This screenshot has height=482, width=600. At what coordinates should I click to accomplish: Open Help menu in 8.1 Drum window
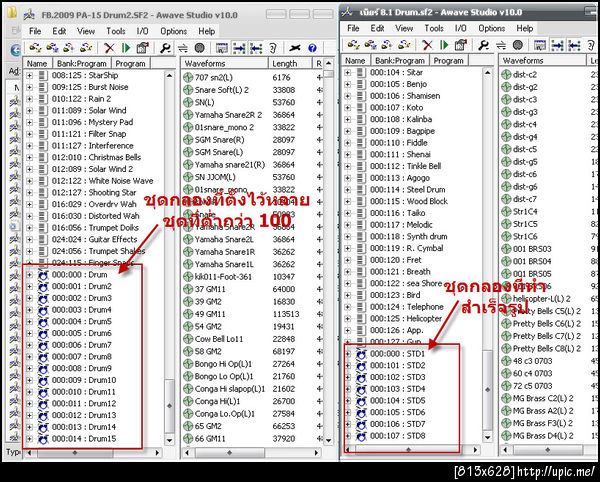click(x=524, y=28)
